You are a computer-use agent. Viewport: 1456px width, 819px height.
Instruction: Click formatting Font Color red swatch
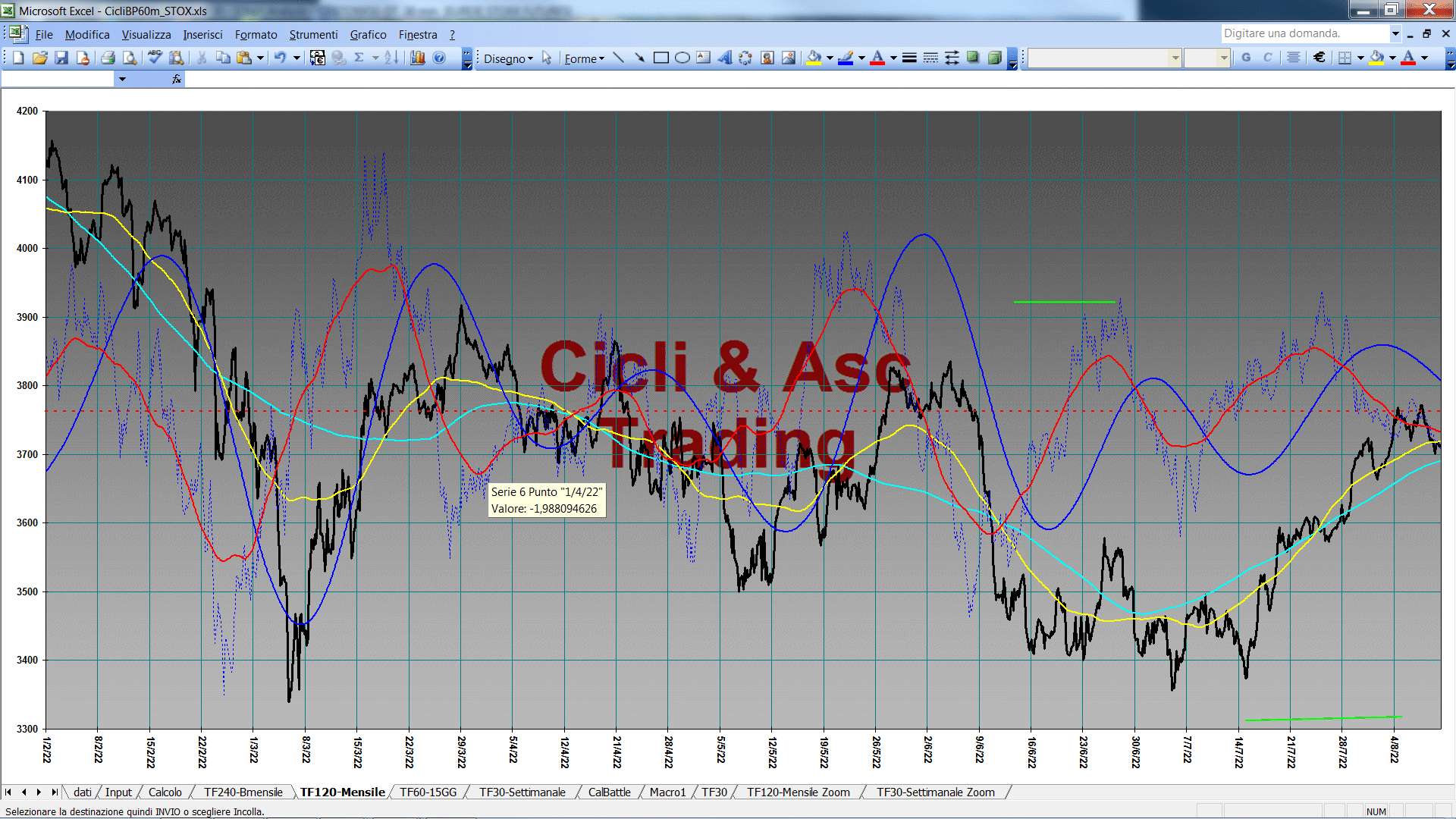click(1408, 58)
